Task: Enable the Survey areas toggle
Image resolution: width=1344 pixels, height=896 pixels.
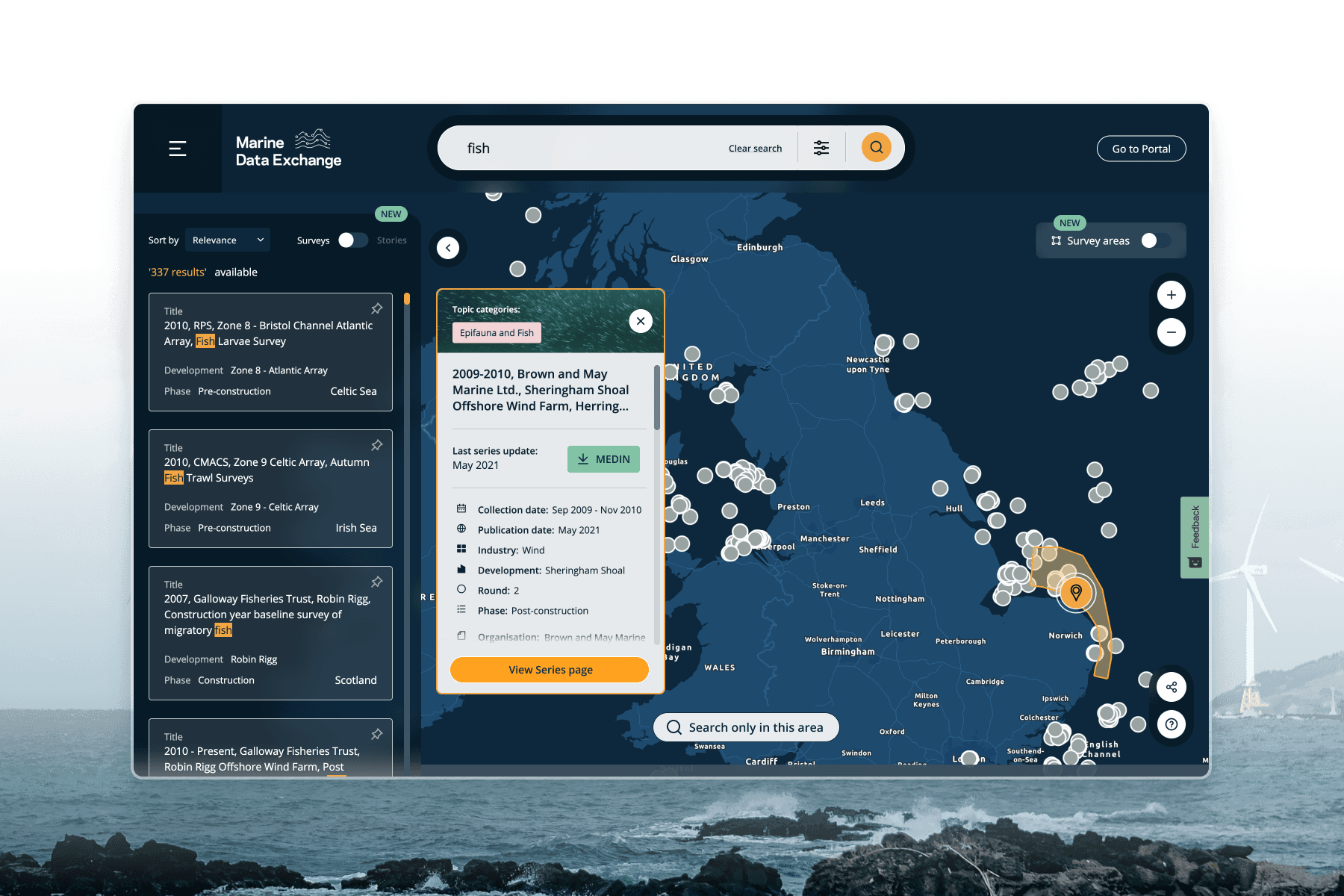Action: [1156, 240]
